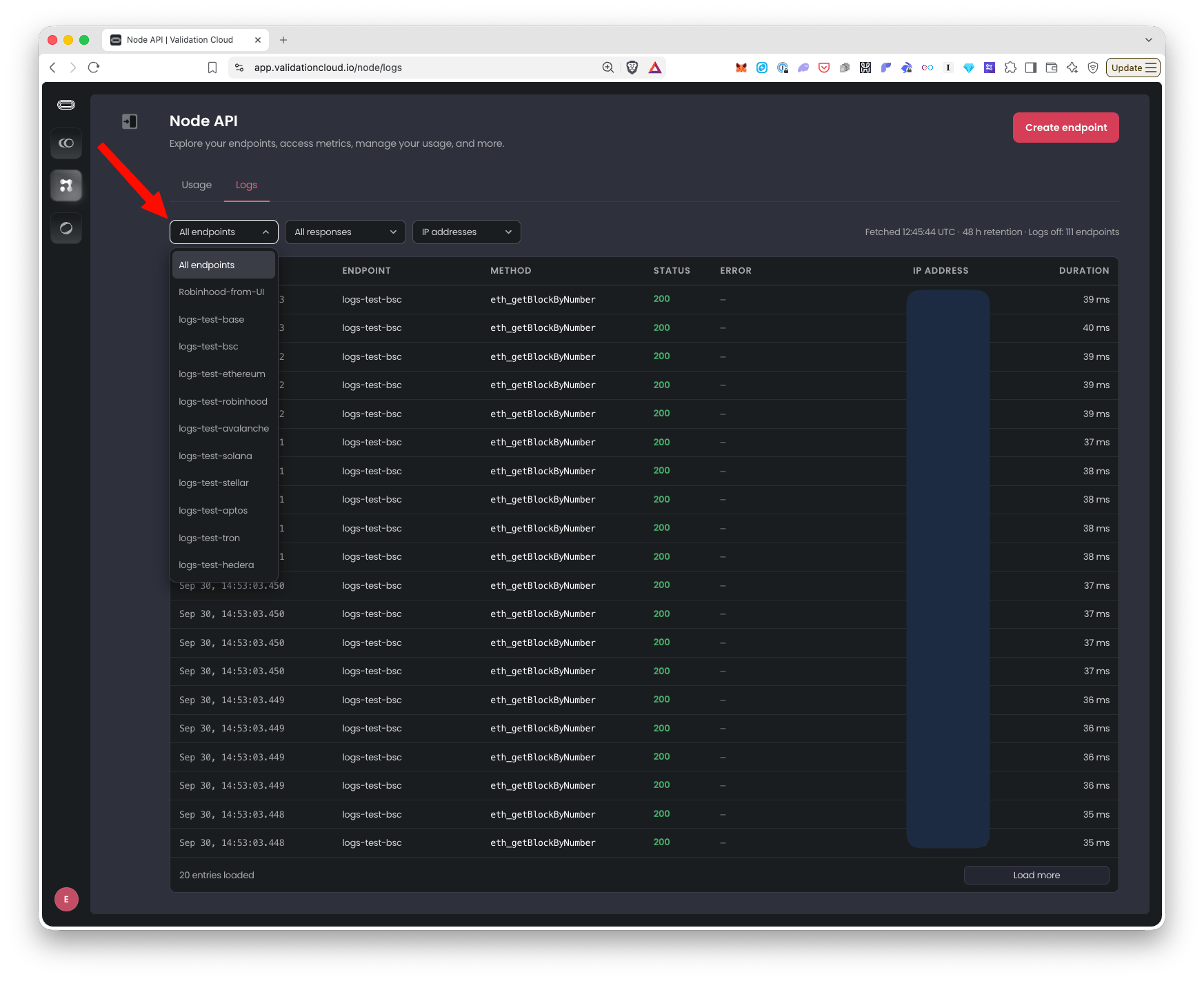
Task: Select the Logs tab
Action: click(x=246, y=185)
